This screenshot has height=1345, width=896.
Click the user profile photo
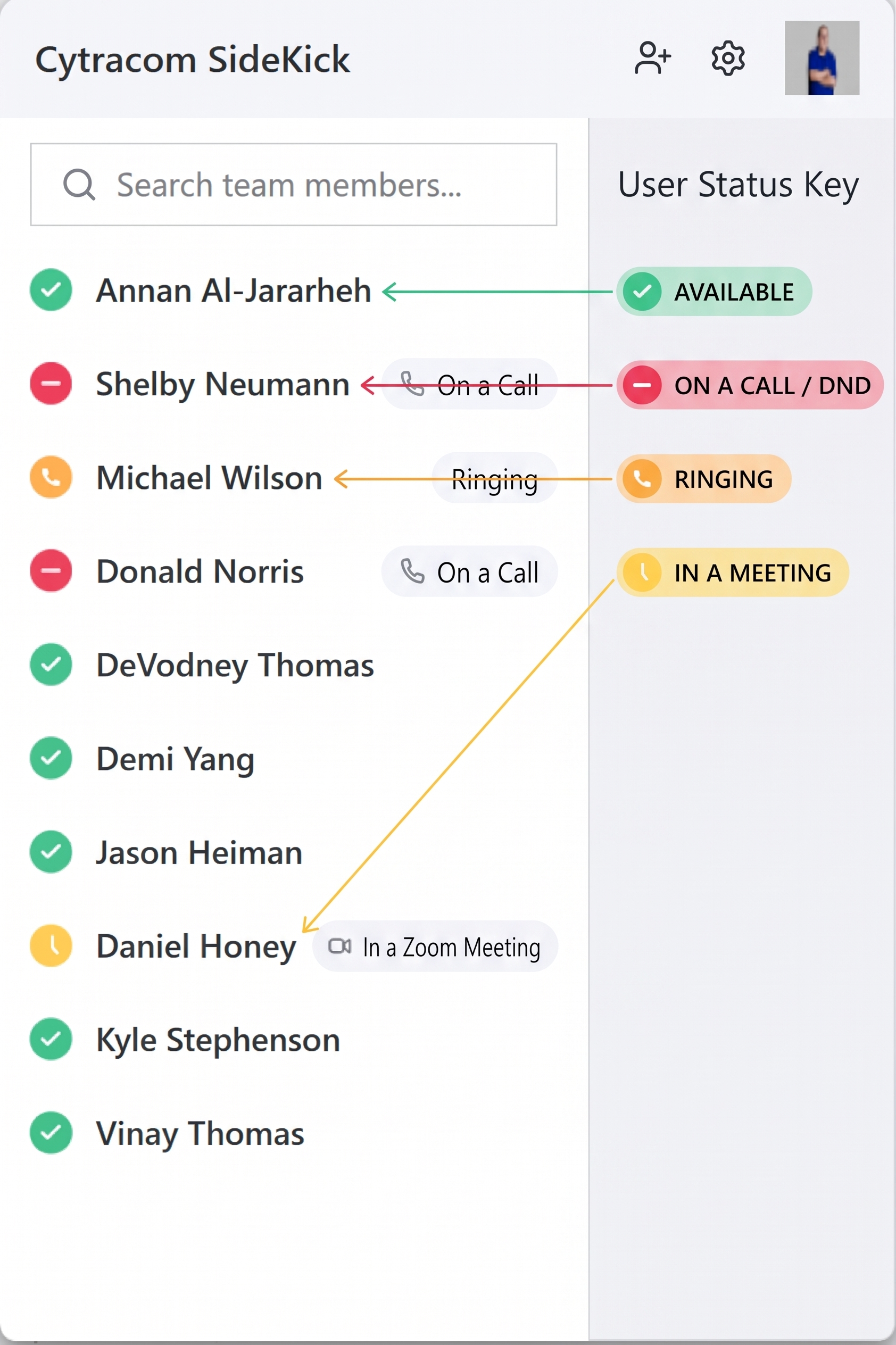[822, 57]
